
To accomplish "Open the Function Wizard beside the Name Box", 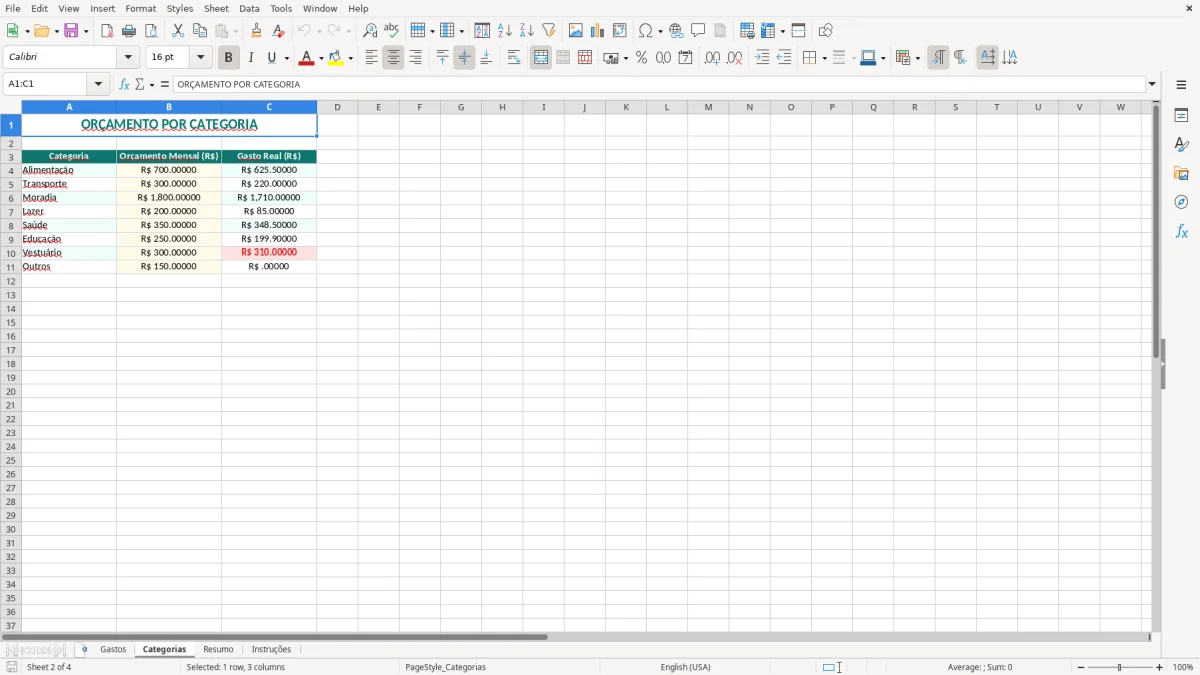I will pyautogui.click(x=125, y=85).
